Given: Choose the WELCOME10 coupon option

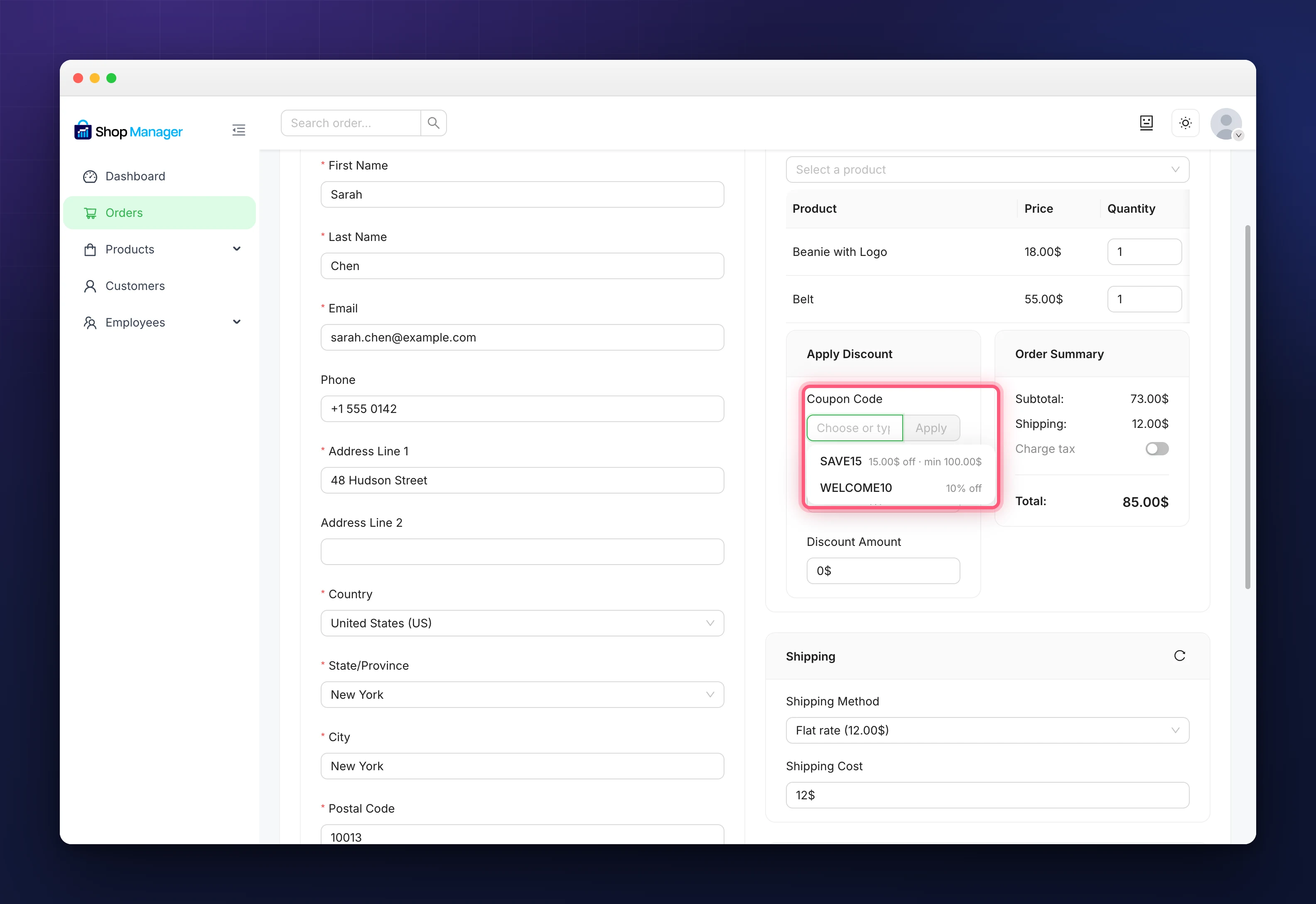Looking at the screenshot, I should point(900,488).
